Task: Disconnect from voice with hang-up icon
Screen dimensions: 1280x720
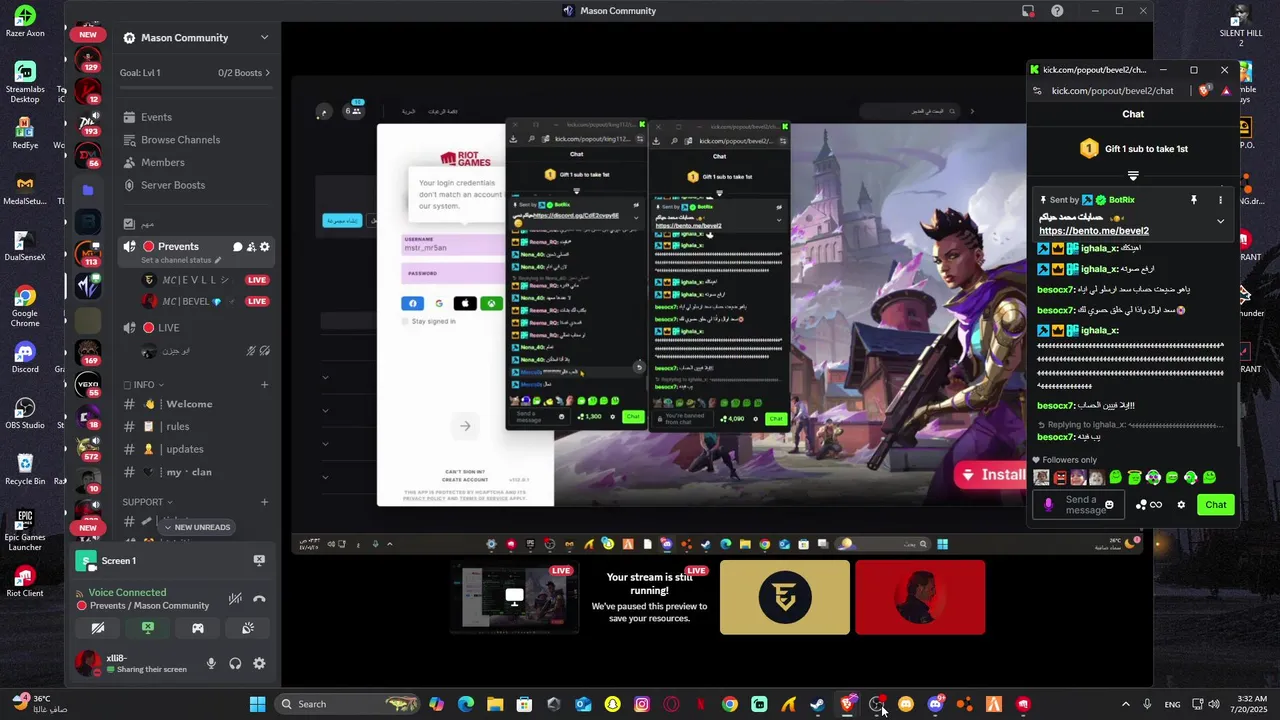Action: 259,599
